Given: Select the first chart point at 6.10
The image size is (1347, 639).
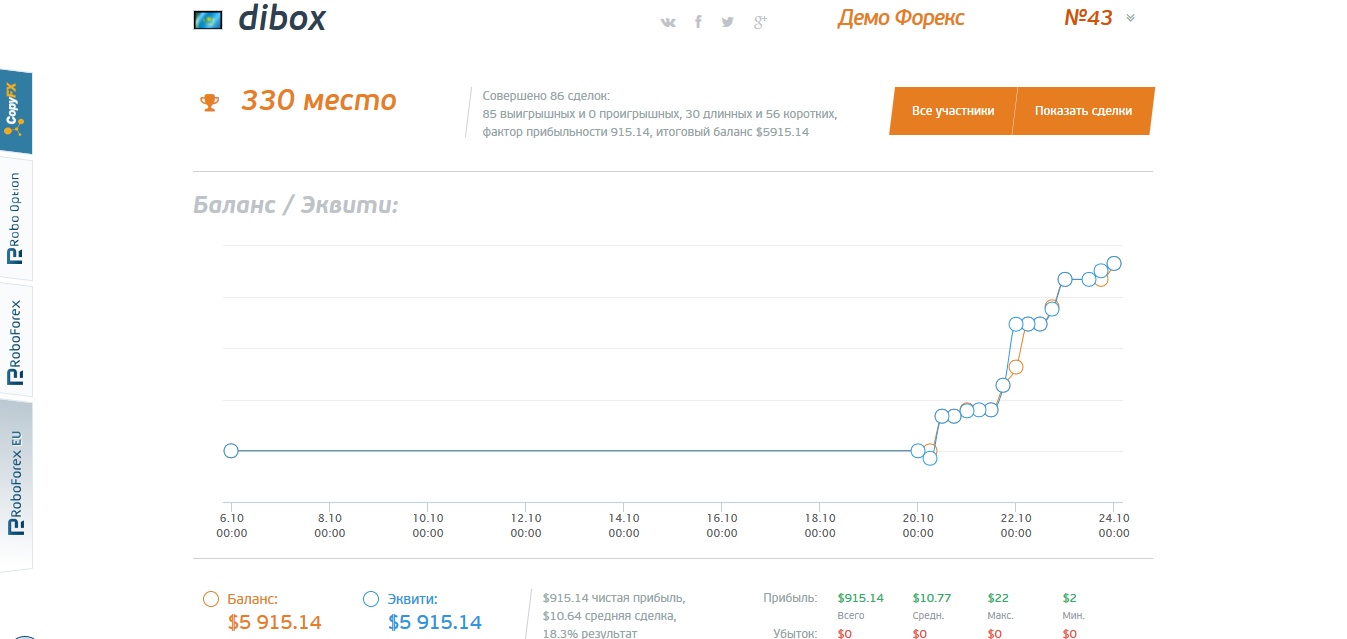Looking at the screenshot, I should coord(231,451).
